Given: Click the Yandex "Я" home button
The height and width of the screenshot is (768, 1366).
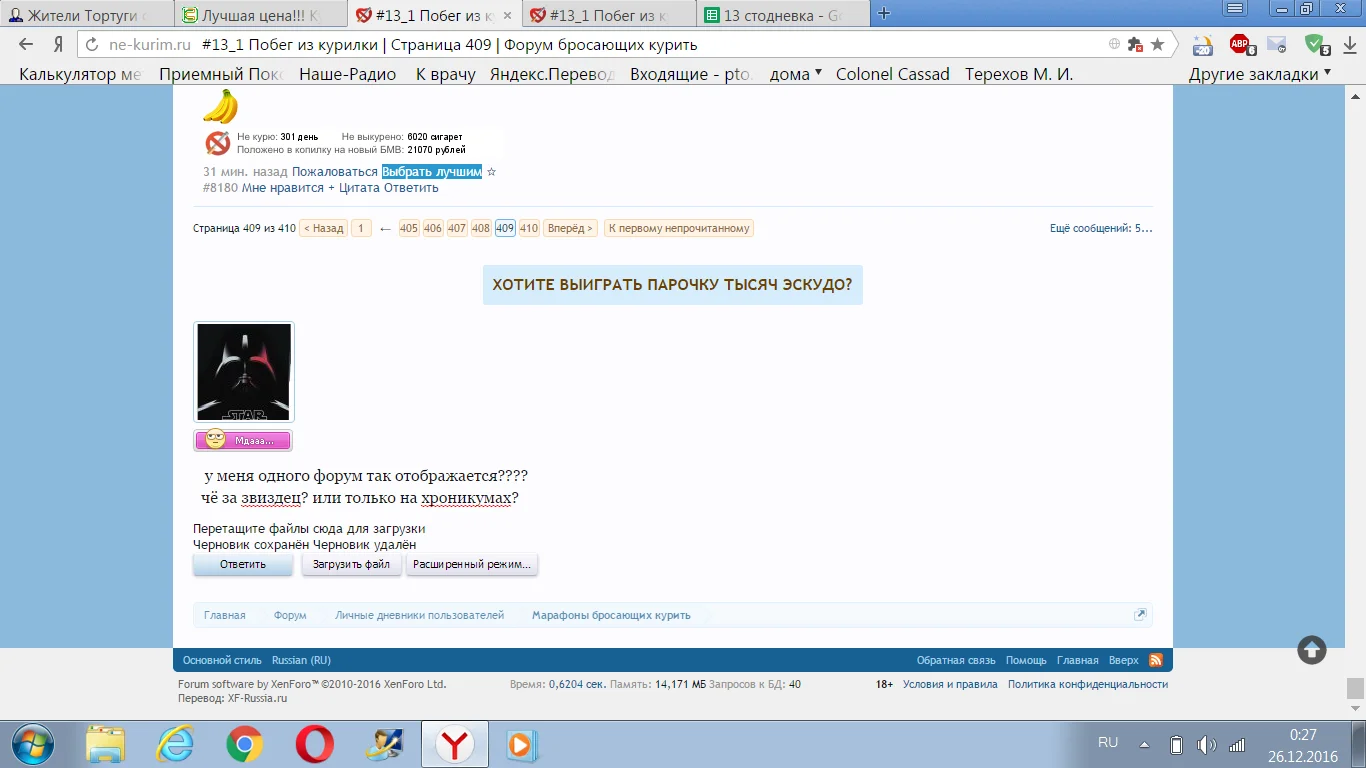Looking at the screenshot, I should point(59,45).
